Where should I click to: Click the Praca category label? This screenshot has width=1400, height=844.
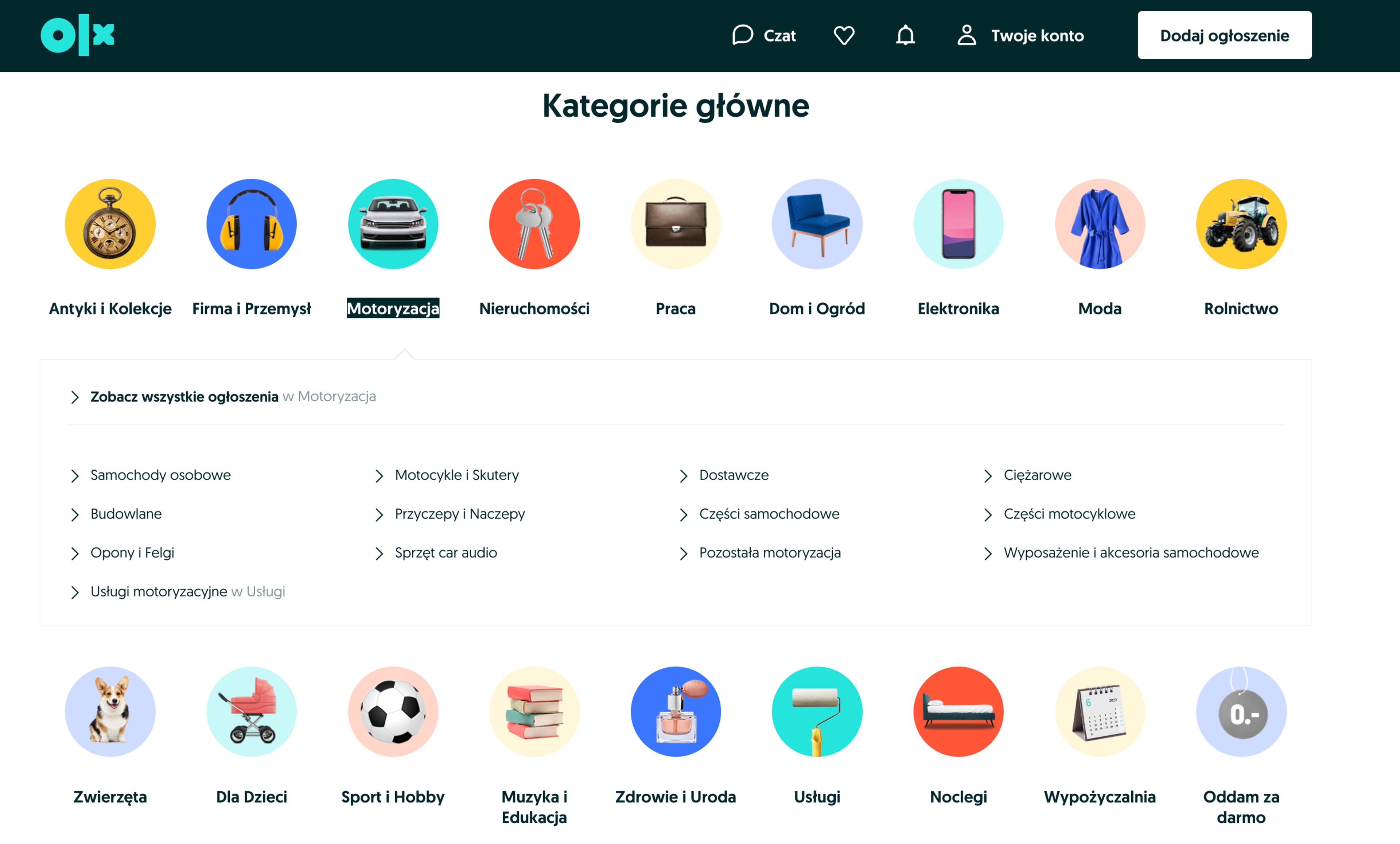click(676, 308)
